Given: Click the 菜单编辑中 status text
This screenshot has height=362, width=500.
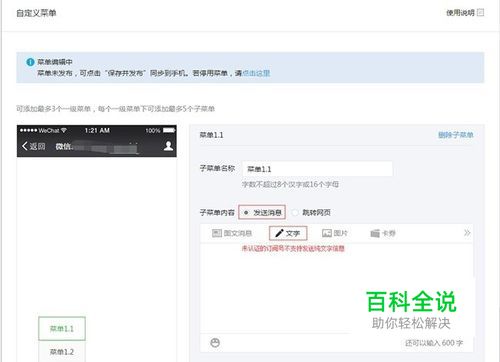Looking at the screenshot, I should coord(55,62).
